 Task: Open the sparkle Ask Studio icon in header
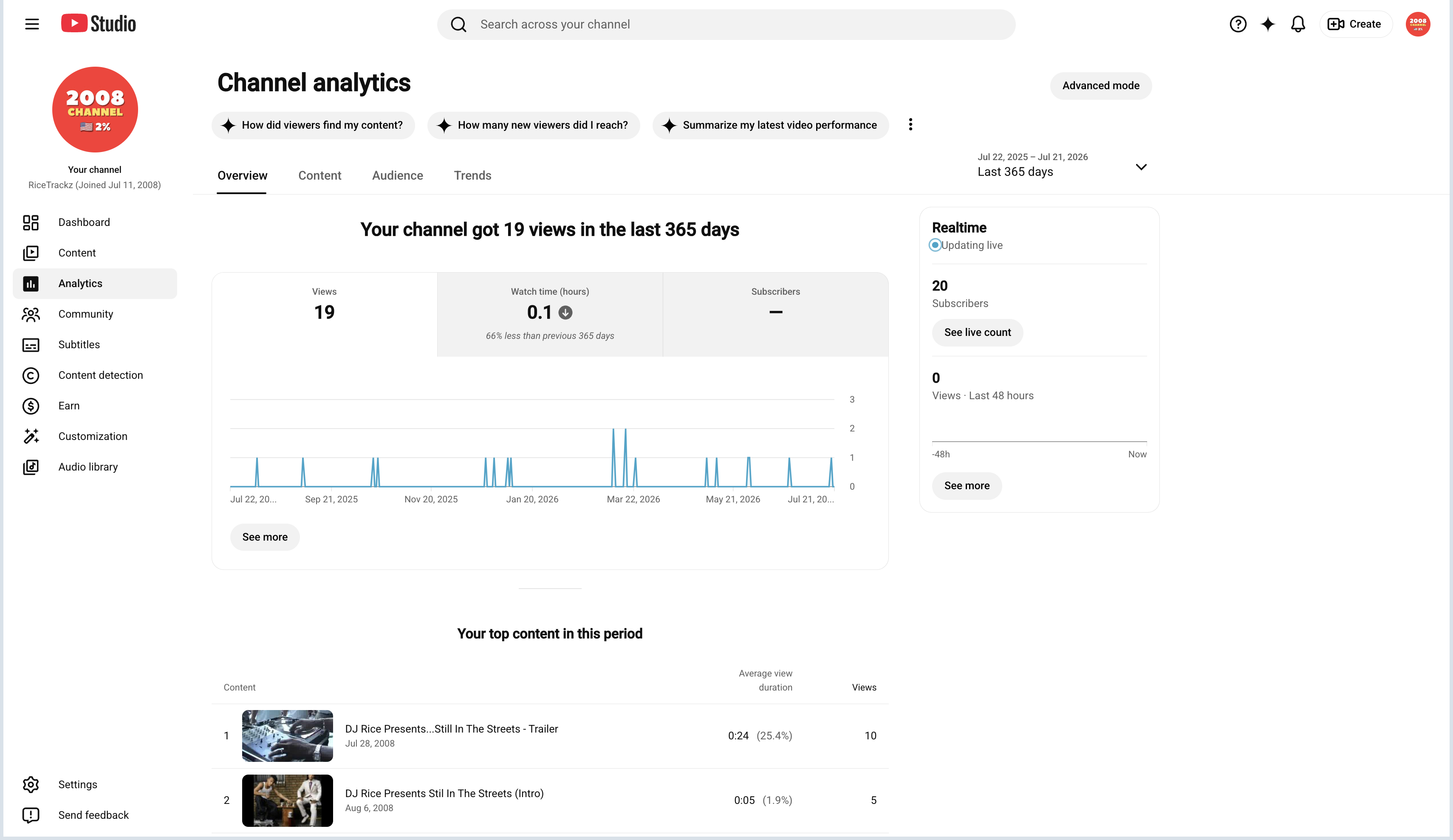[1267, 24]
